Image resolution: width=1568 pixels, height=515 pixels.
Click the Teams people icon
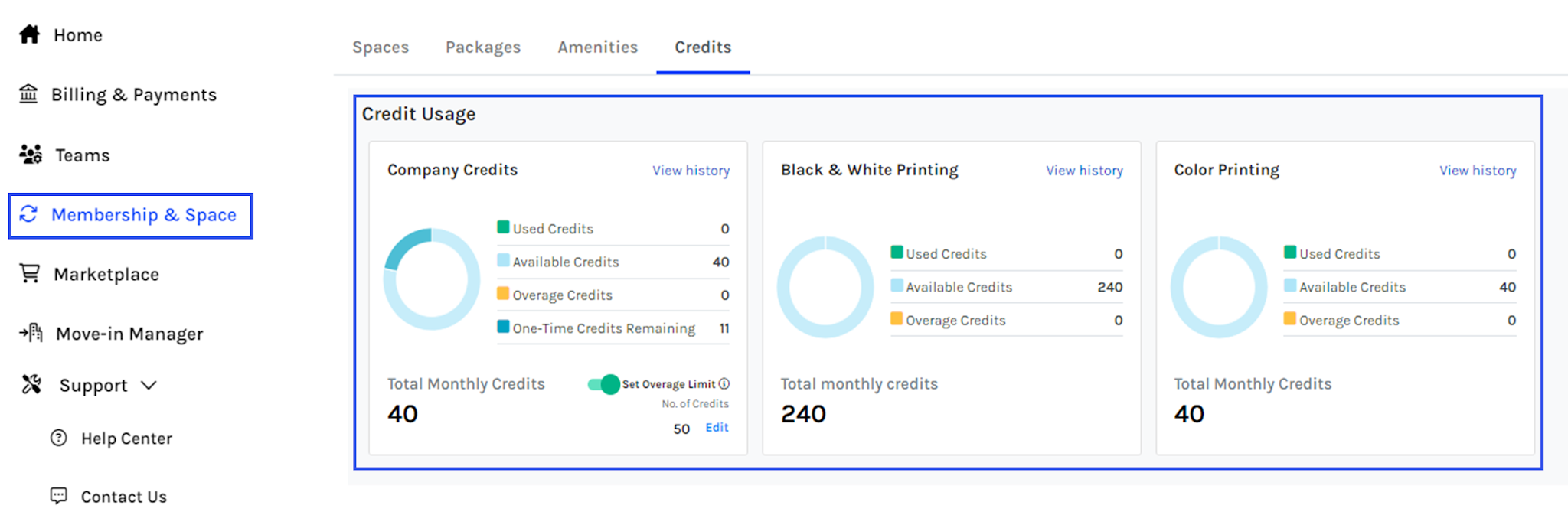31,155
